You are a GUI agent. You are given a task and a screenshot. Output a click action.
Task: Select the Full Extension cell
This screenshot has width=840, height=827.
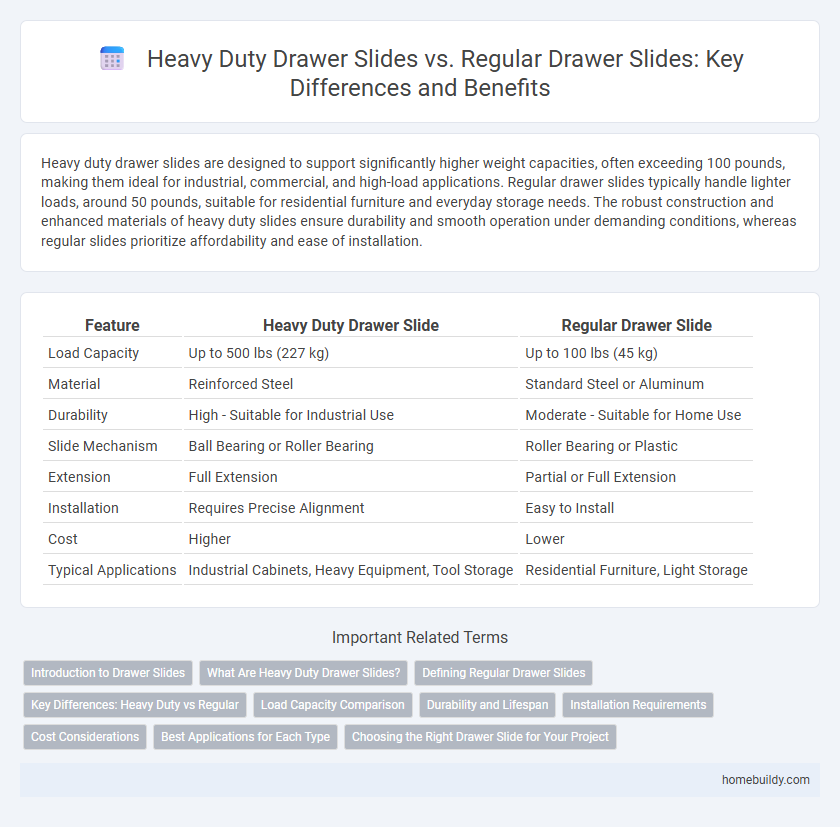[350, 477]
